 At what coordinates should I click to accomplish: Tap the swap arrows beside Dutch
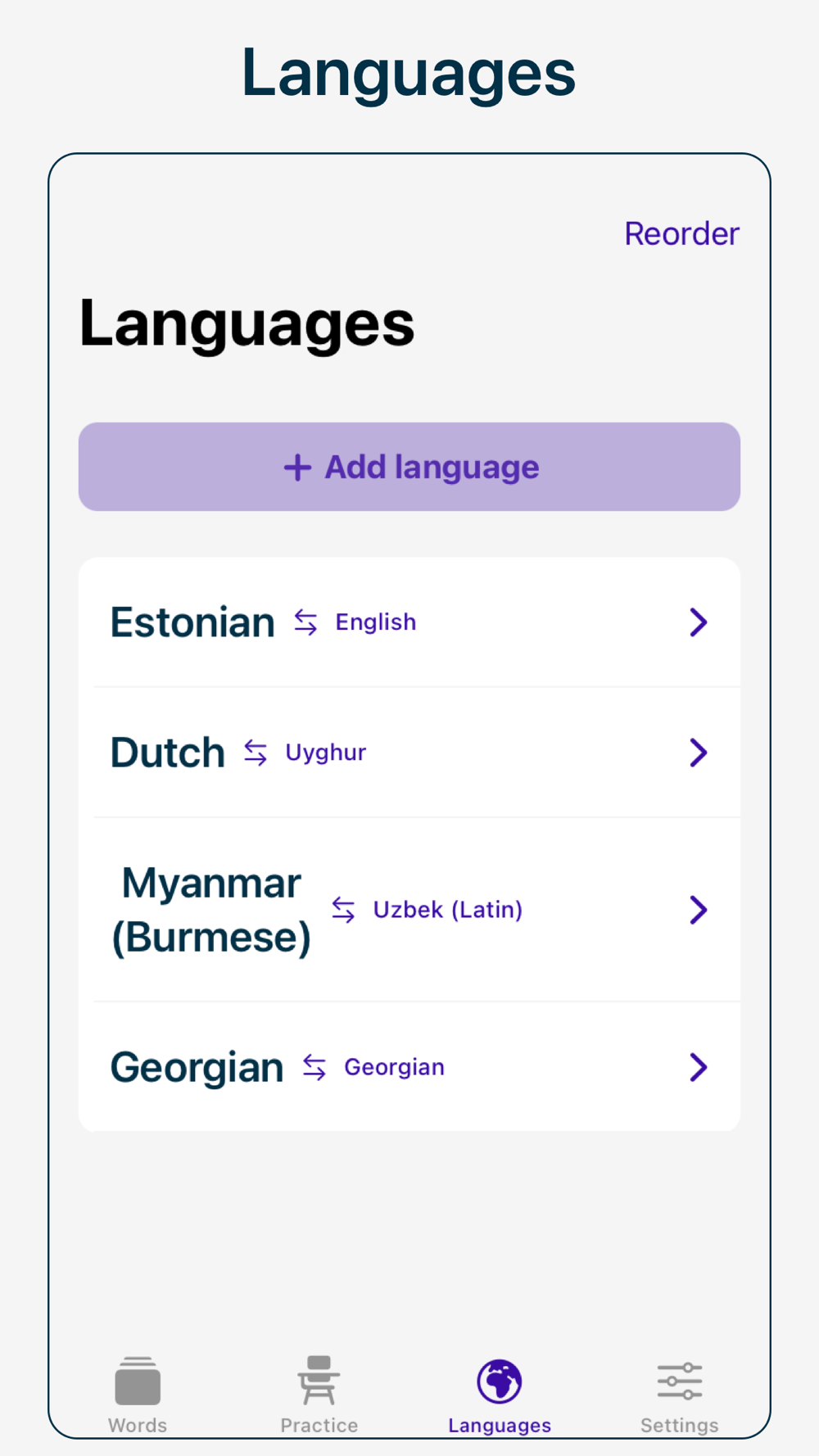point(256,753)
